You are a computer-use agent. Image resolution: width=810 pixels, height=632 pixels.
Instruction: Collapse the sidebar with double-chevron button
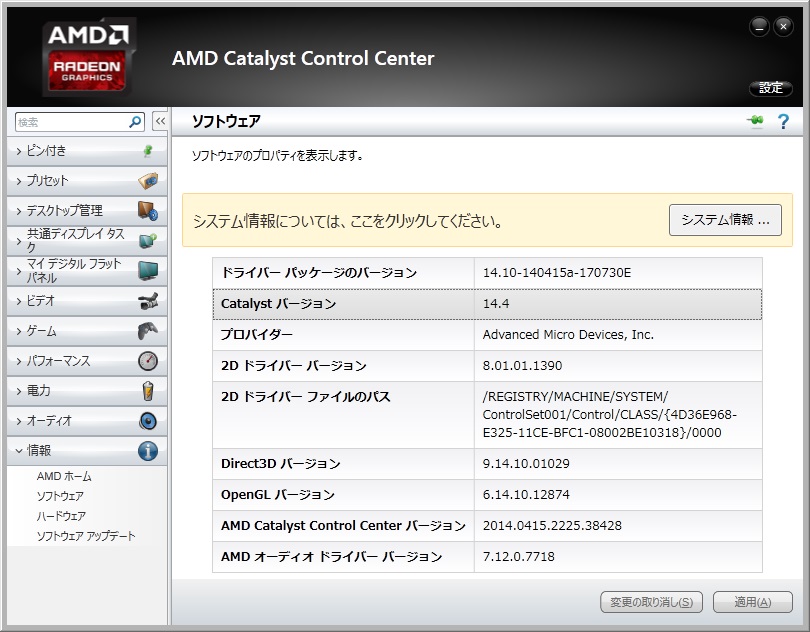coord(159,122)
